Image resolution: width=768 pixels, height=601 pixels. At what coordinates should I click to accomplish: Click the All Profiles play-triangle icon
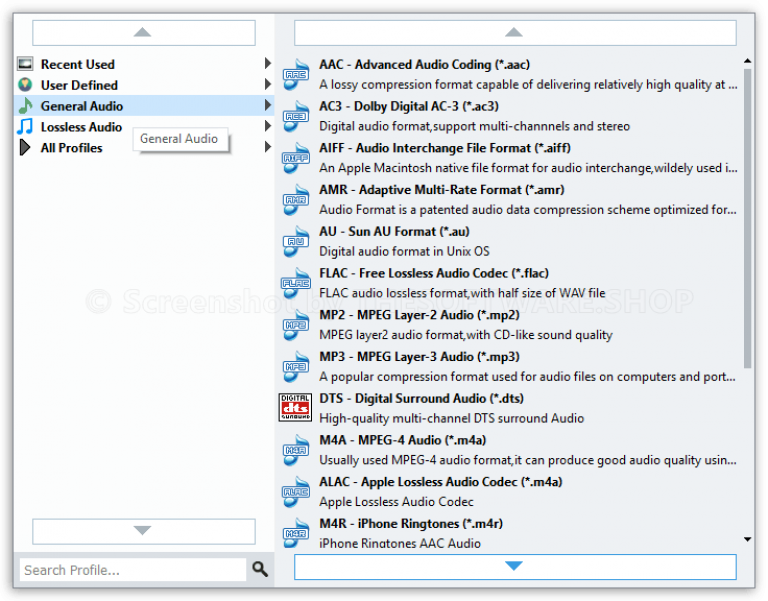pyautogui.click(x=24, y=147)
